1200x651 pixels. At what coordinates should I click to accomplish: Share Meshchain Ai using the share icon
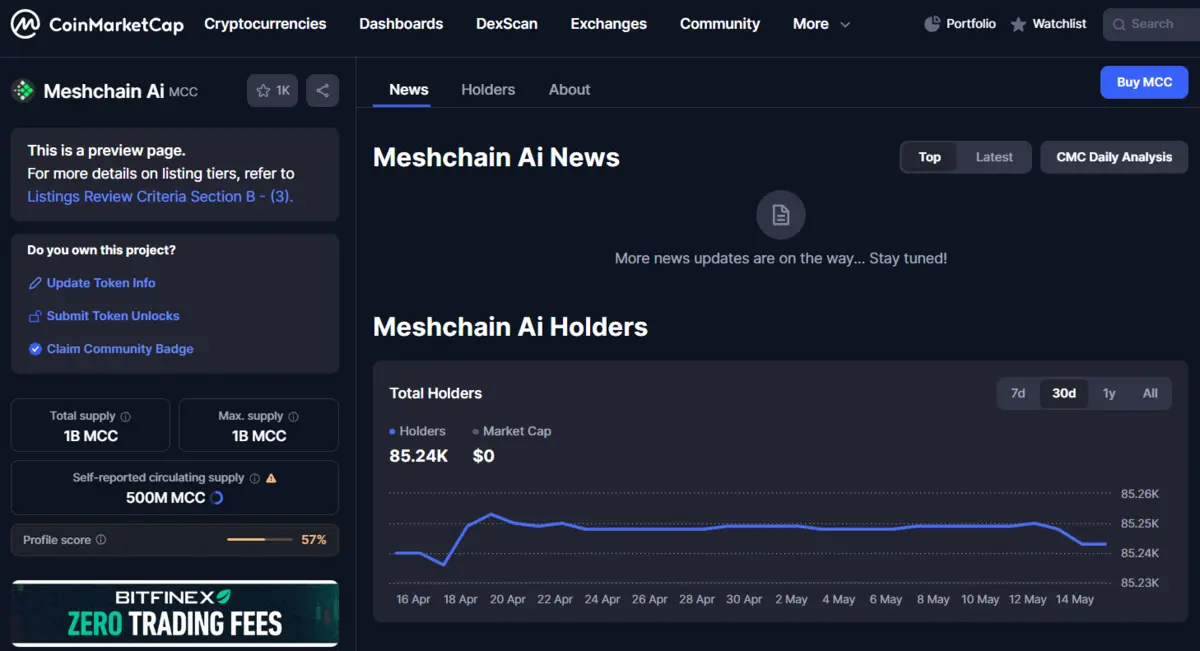pyautogui.click(x=322, y=91)
